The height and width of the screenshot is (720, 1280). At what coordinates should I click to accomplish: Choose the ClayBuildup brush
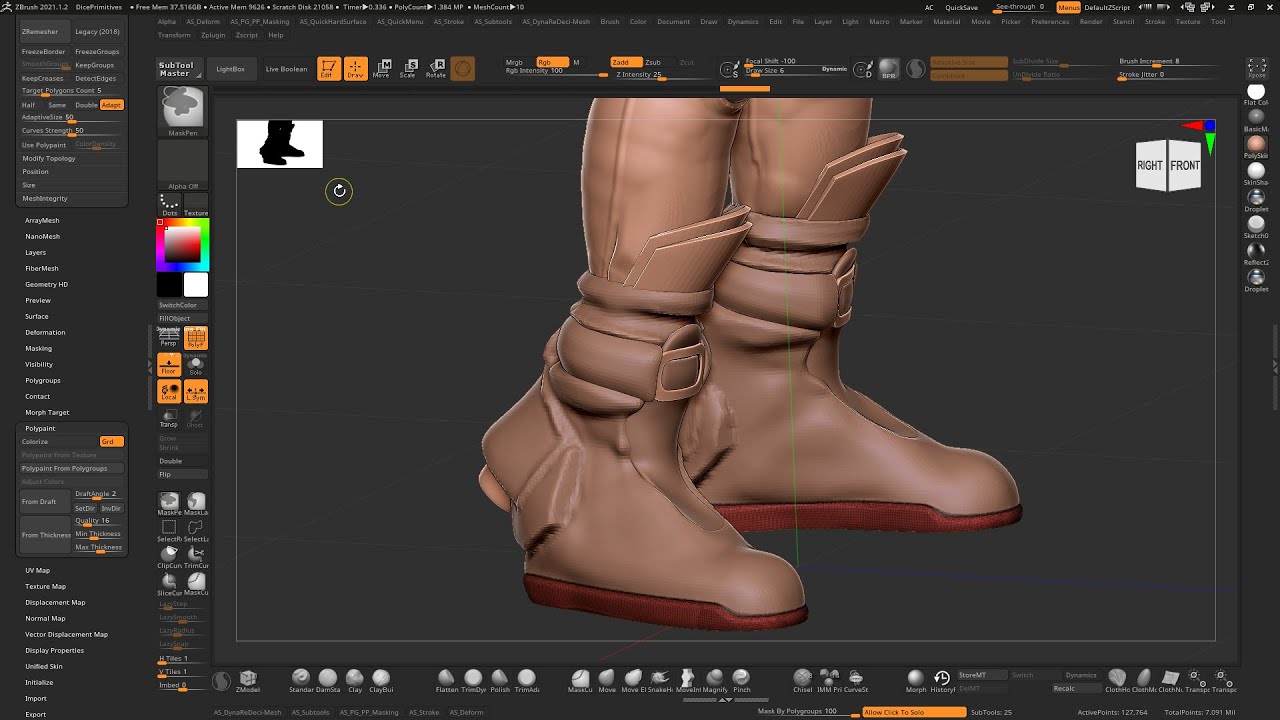[381, 681]
